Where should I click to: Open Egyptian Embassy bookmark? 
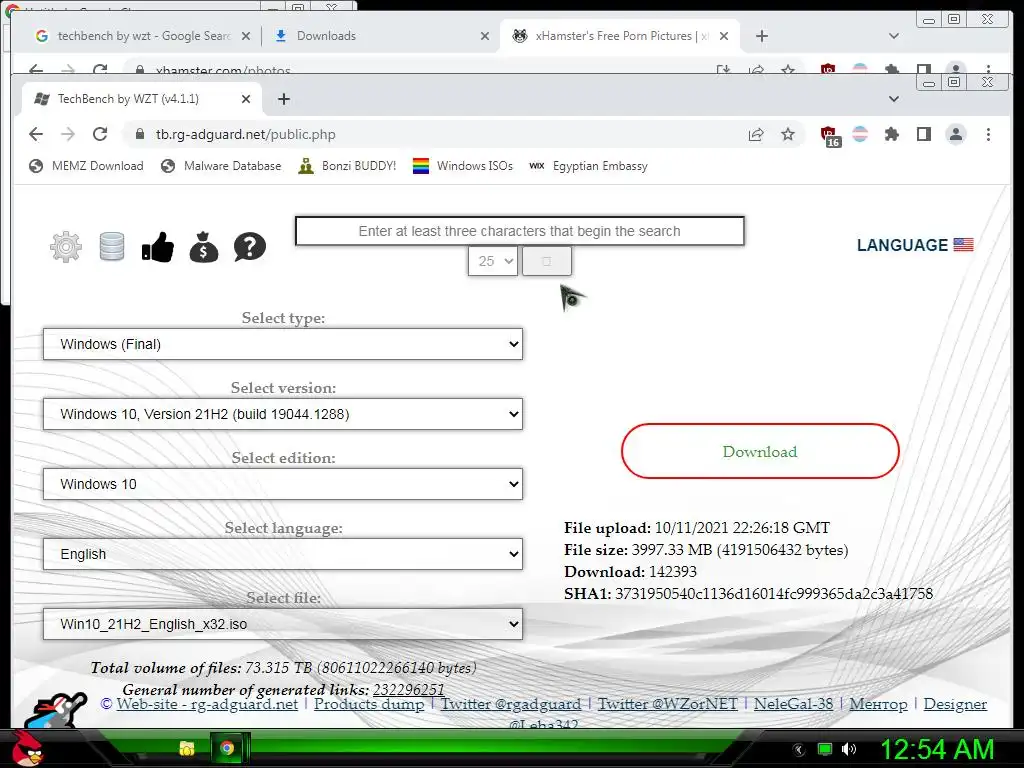pyautogui.click(x=588, y=166)
